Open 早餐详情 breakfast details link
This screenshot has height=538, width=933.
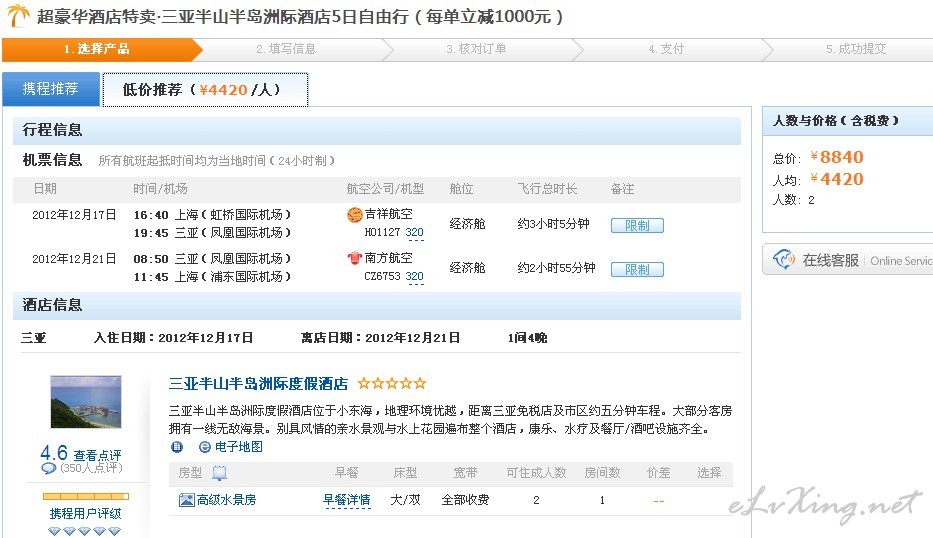coord(346,500)
